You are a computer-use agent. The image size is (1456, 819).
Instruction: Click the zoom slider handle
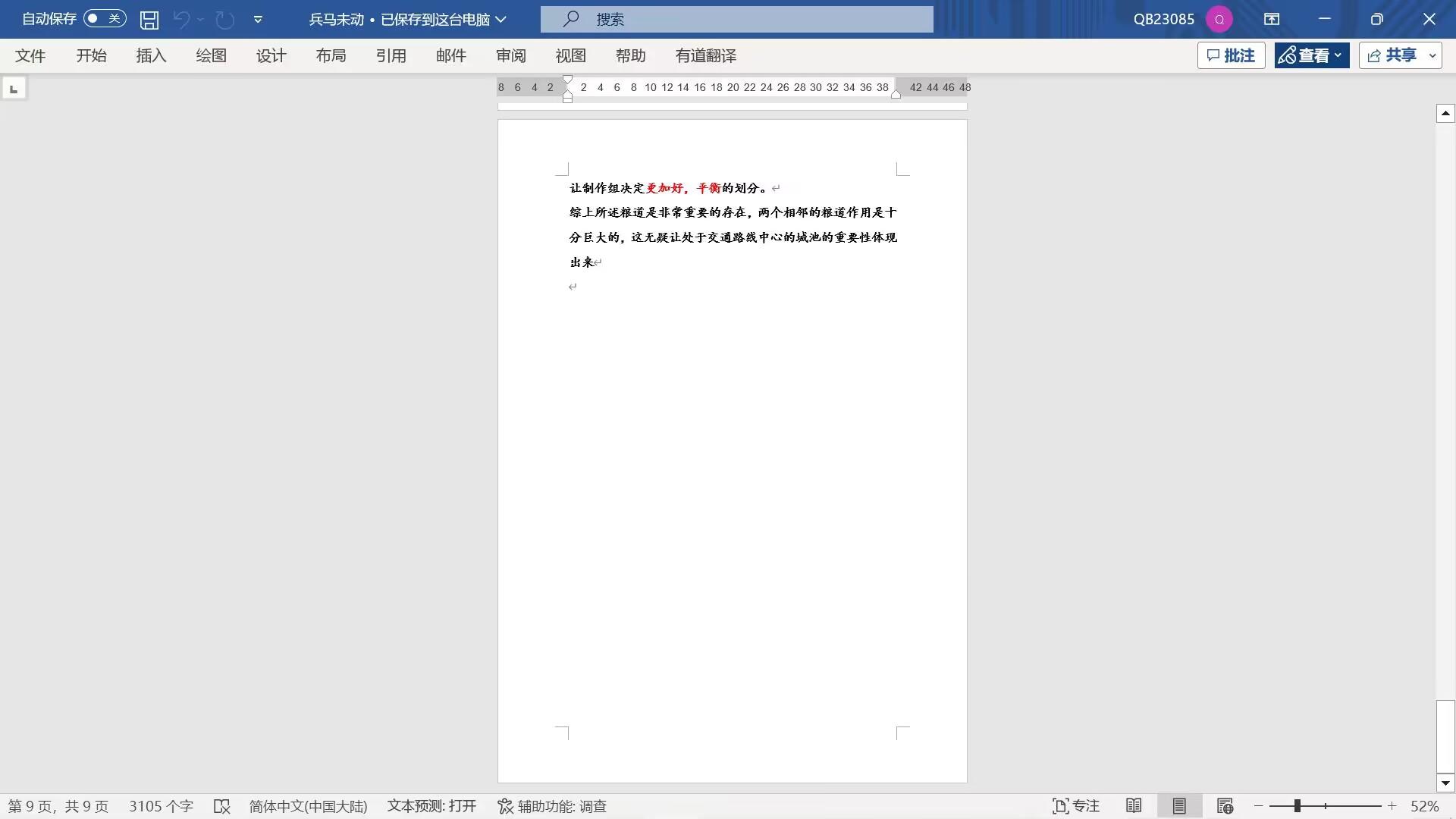1298,806
